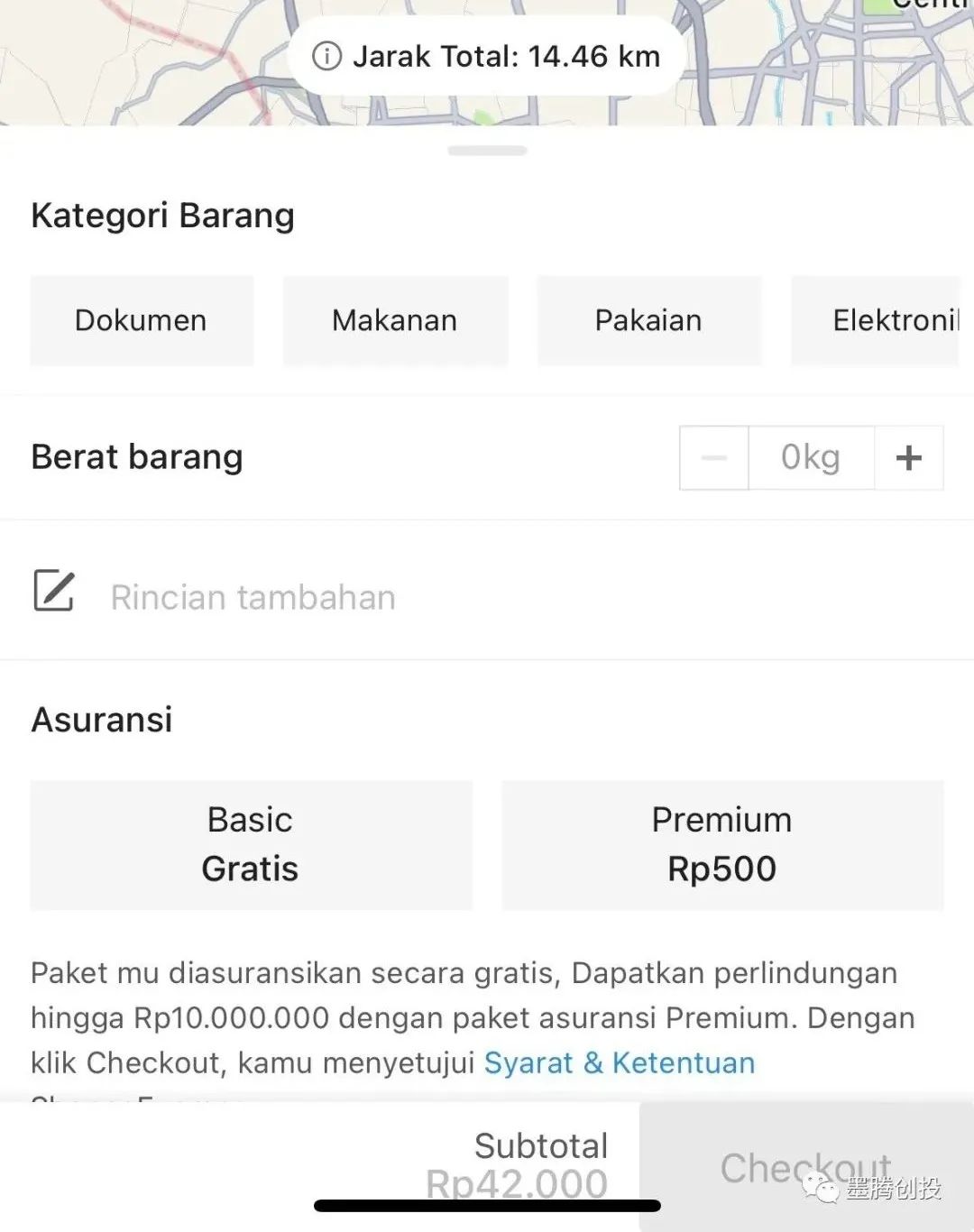The image size is (974, 1232).
Task: Tap the iOS home indicator bar
Action: (x=487, y=1206)
